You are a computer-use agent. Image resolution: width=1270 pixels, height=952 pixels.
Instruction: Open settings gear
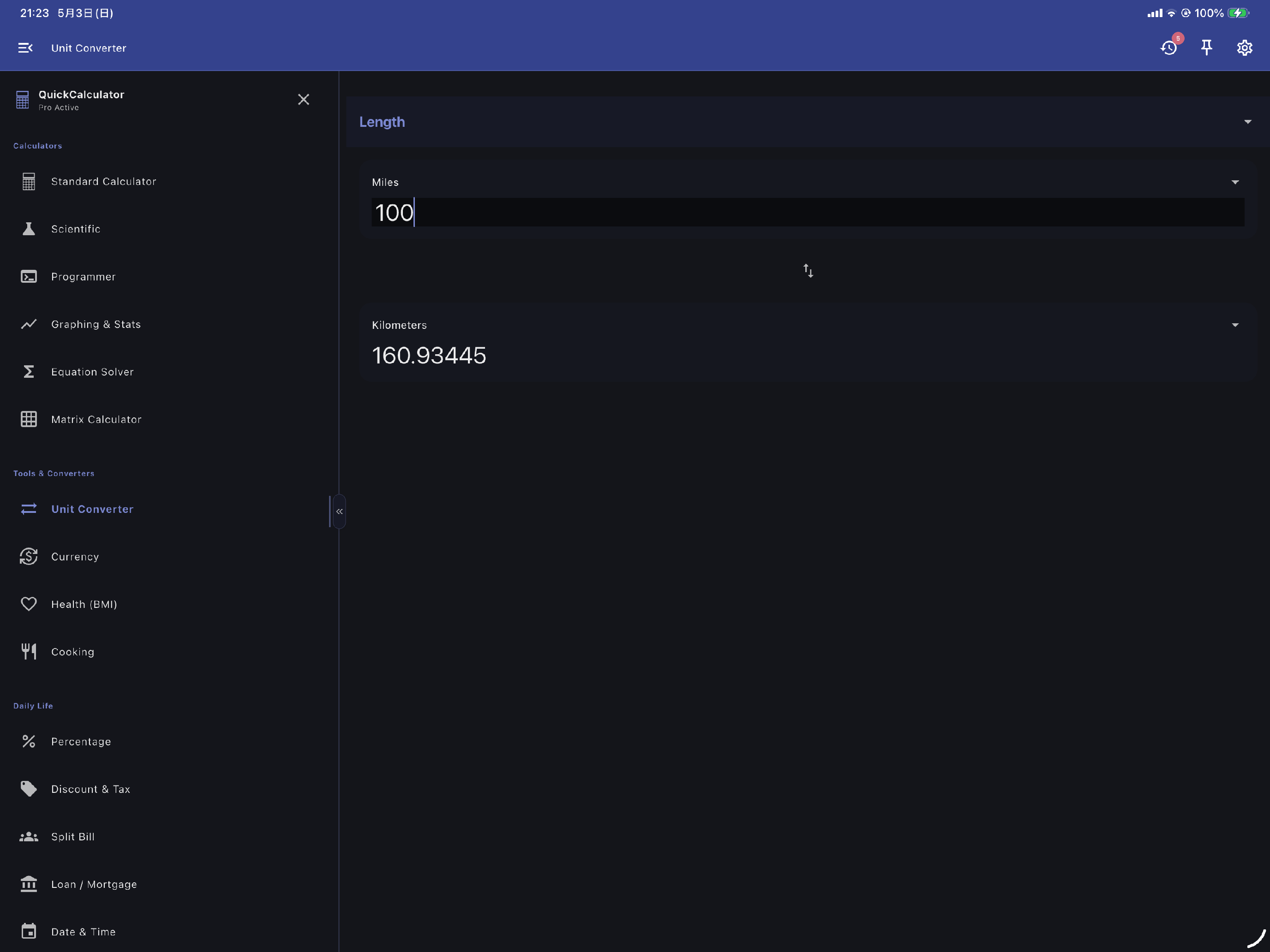click(x=1244, y=48)
